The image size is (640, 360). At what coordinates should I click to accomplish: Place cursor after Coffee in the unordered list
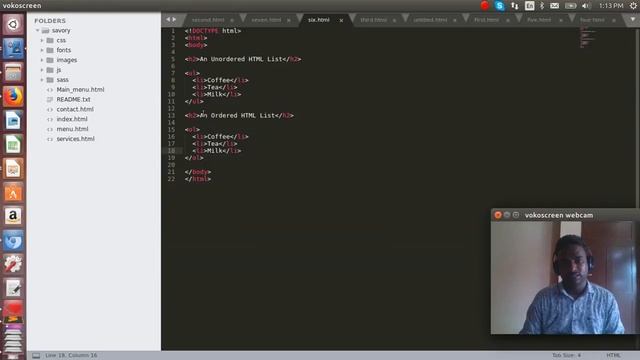click(x=230, y=80)
